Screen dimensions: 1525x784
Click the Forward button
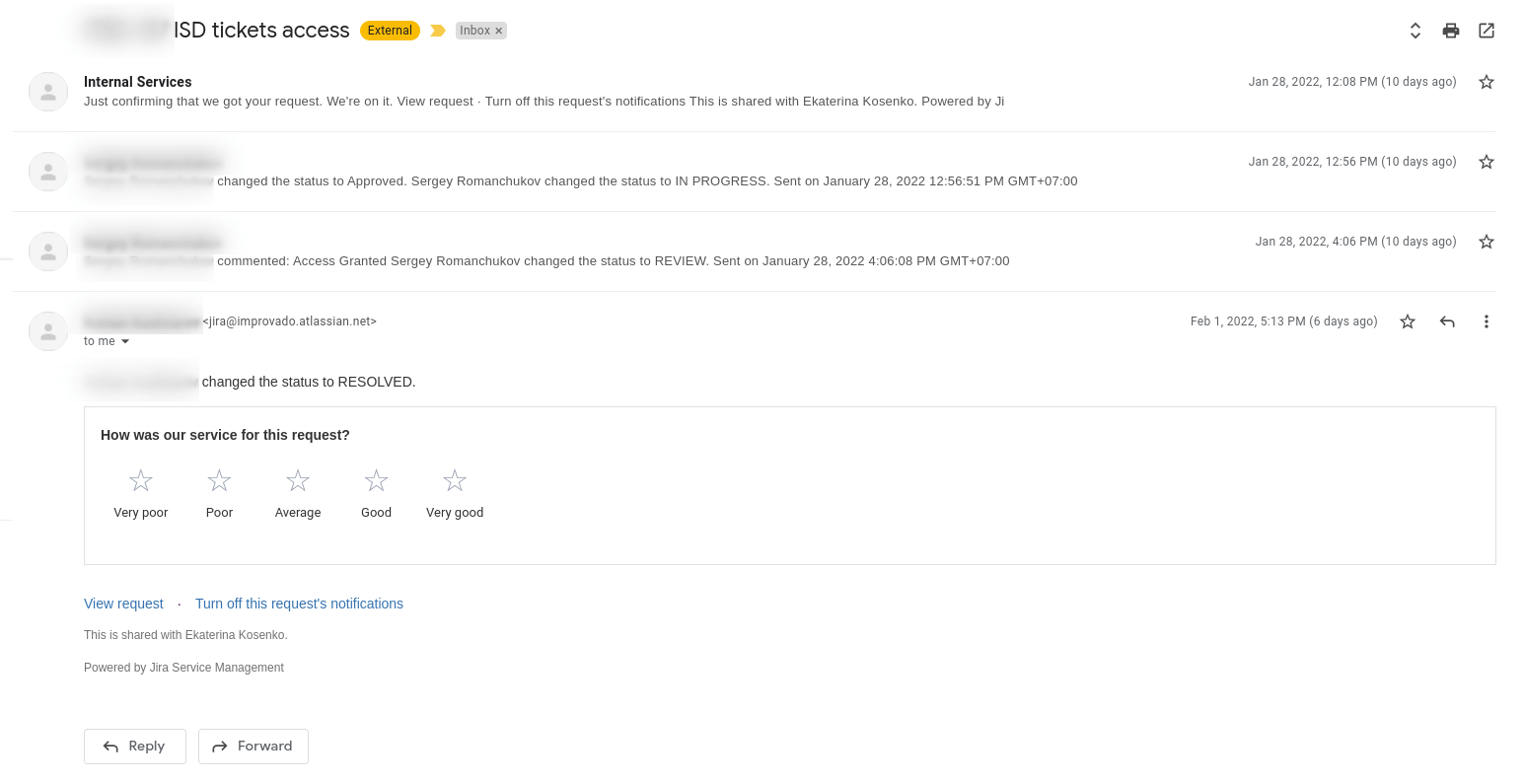click(x=253, y=747)
